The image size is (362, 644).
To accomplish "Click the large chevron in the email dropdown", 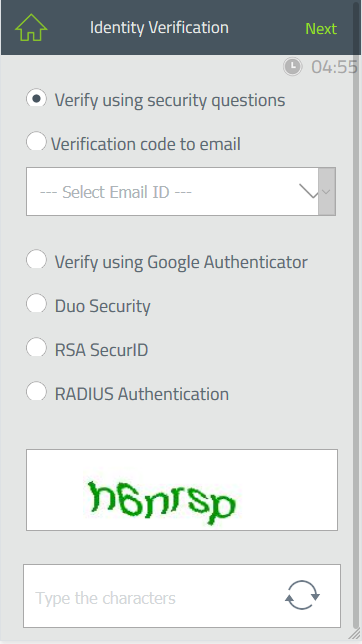I will tap(309, 191).
